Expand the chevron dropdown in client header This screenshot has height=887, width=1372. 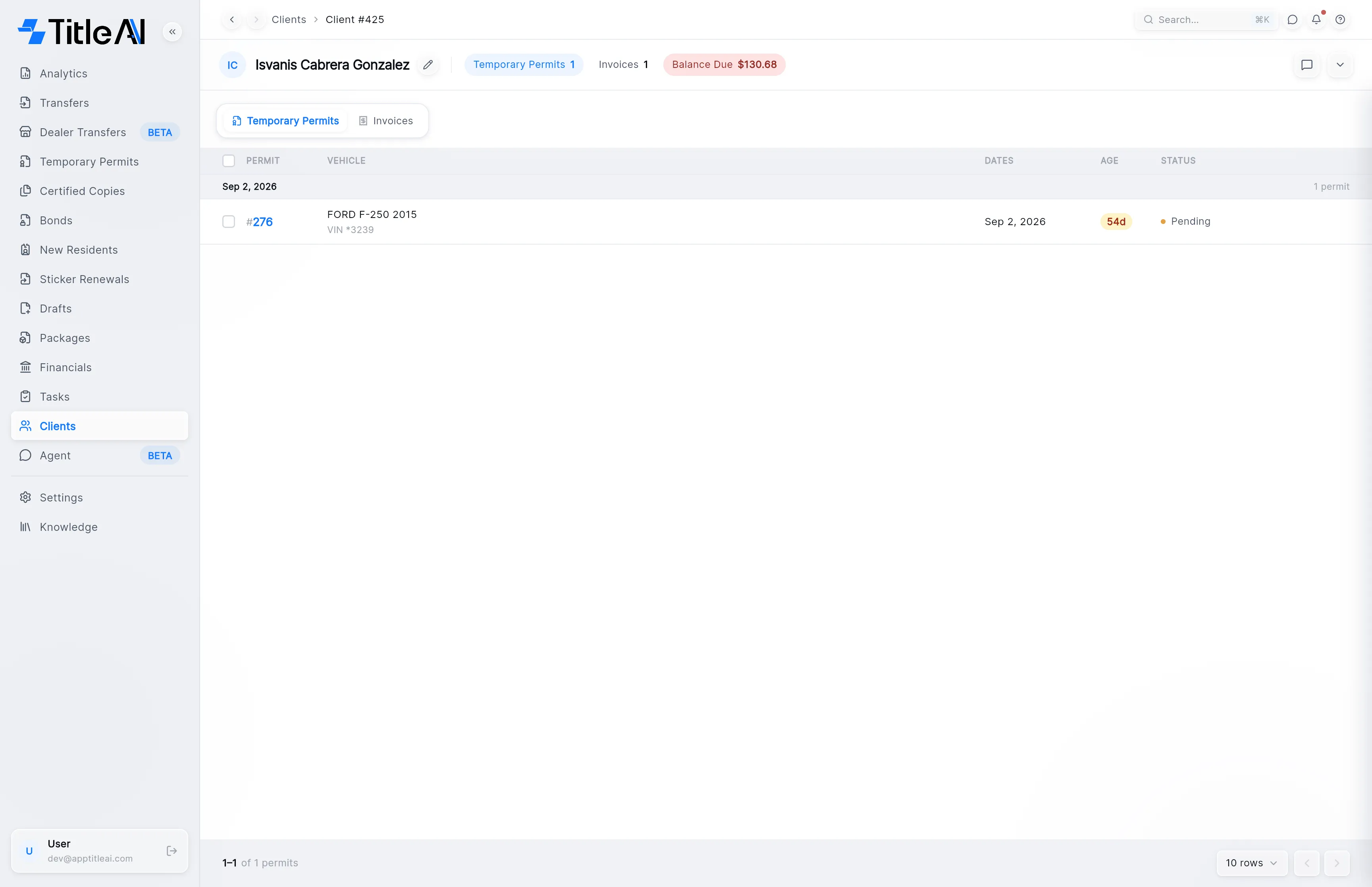pyautogui.click(x=1340, y=64)
